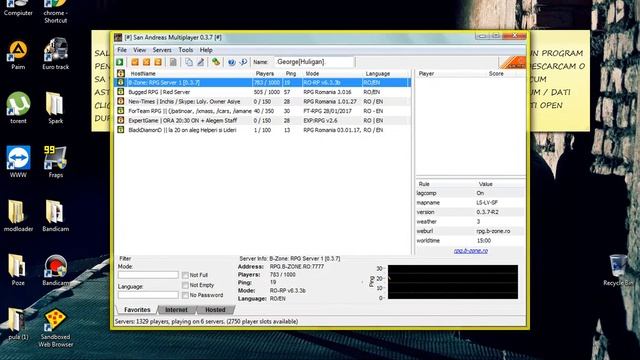Click lock icon of ForTeam RPG row
This screenshot has width=640, height=360.
point(121,111)
